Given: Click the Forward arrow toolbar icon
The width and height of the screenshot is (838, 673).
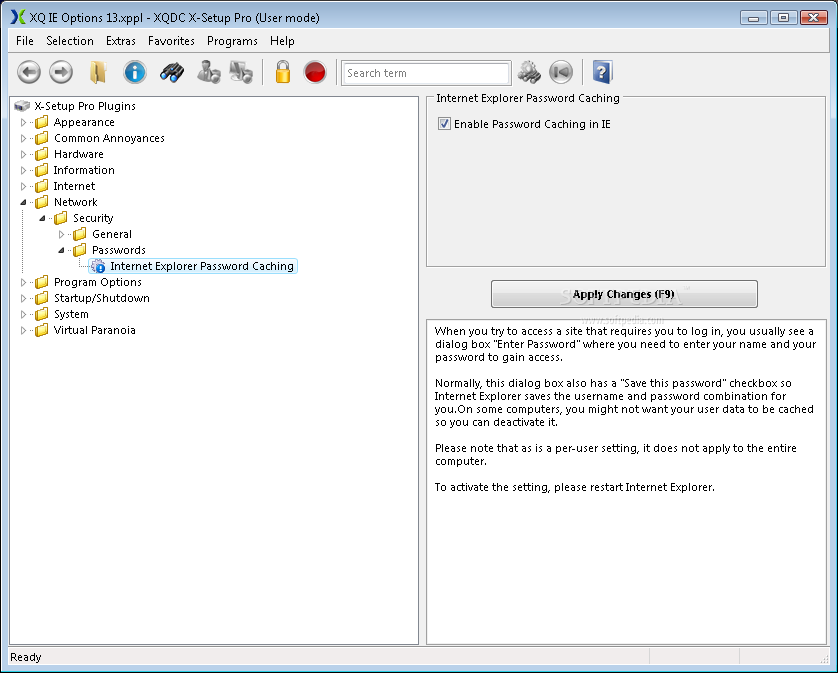Looking at the screenshot, I should [61, 72].
